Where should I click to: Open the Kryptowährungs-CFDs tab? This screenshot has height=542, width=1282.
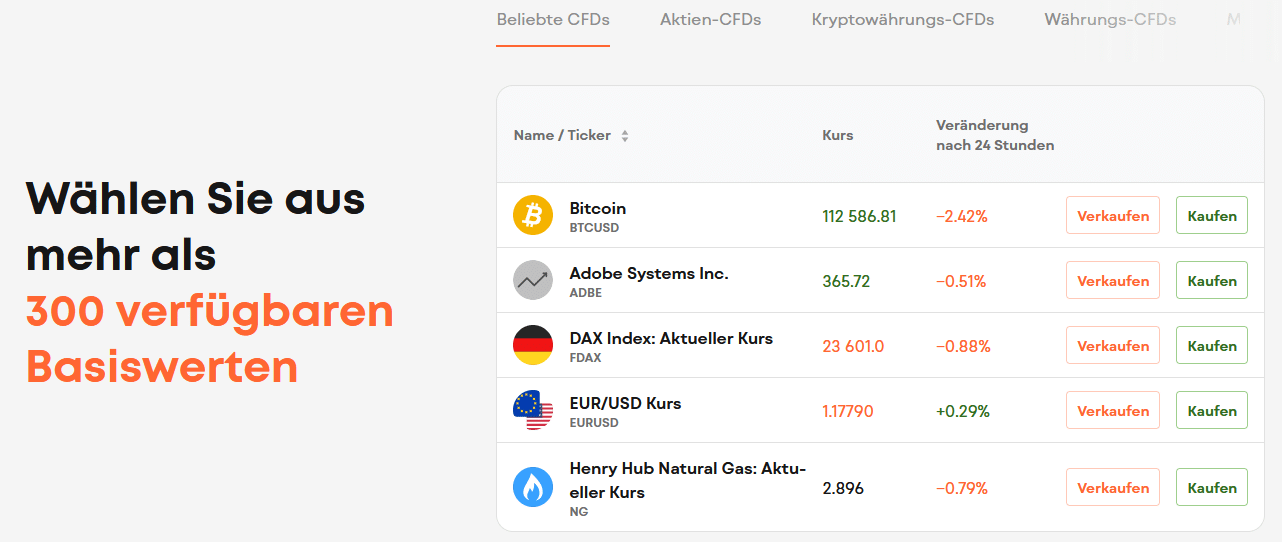903,19
